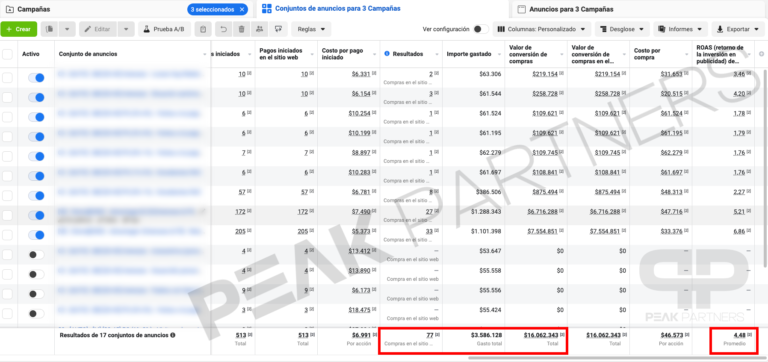Turn off the ad set spending $63.306
The height and width of the screenshot is (362, 768).
click(x=36, y=78)
